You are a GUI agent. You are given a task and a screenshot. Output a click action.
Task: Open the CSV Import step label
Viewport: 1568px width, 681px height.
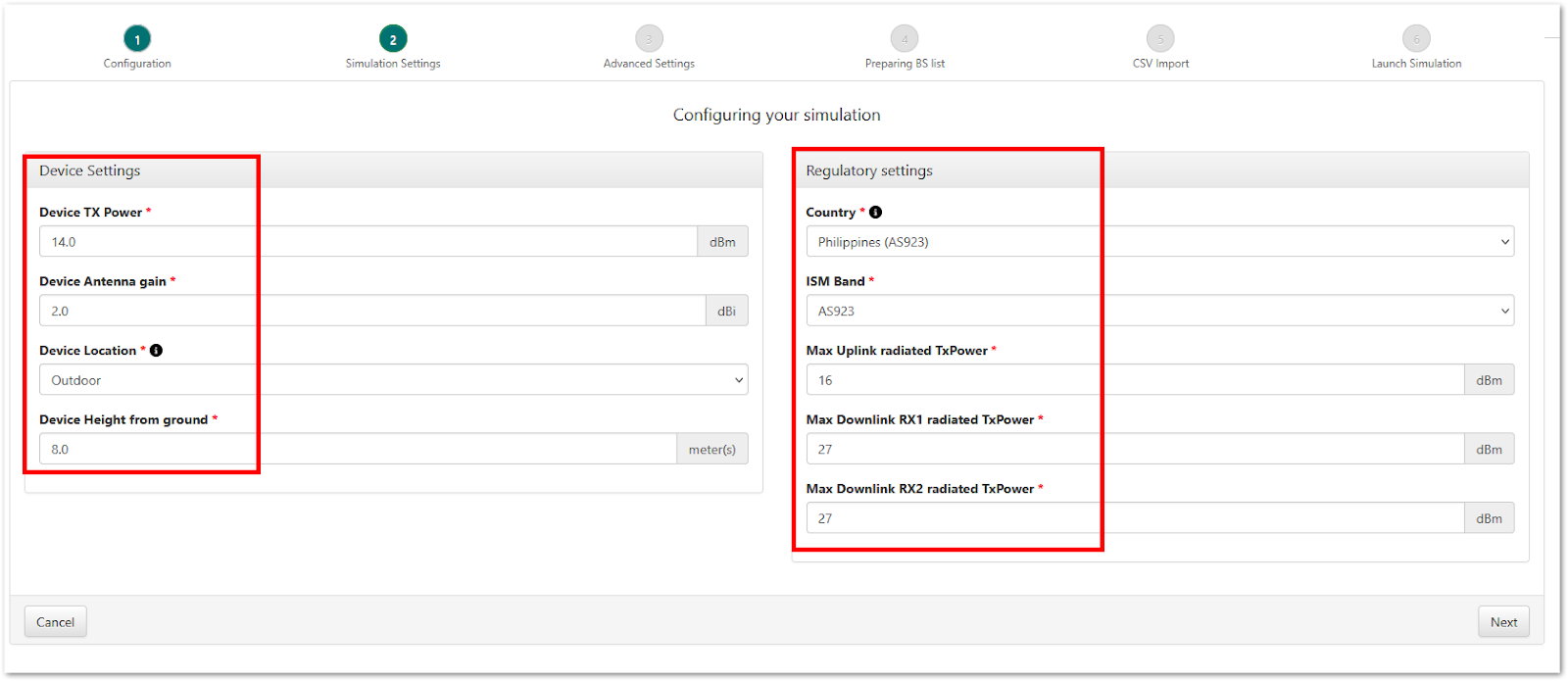1160,64
